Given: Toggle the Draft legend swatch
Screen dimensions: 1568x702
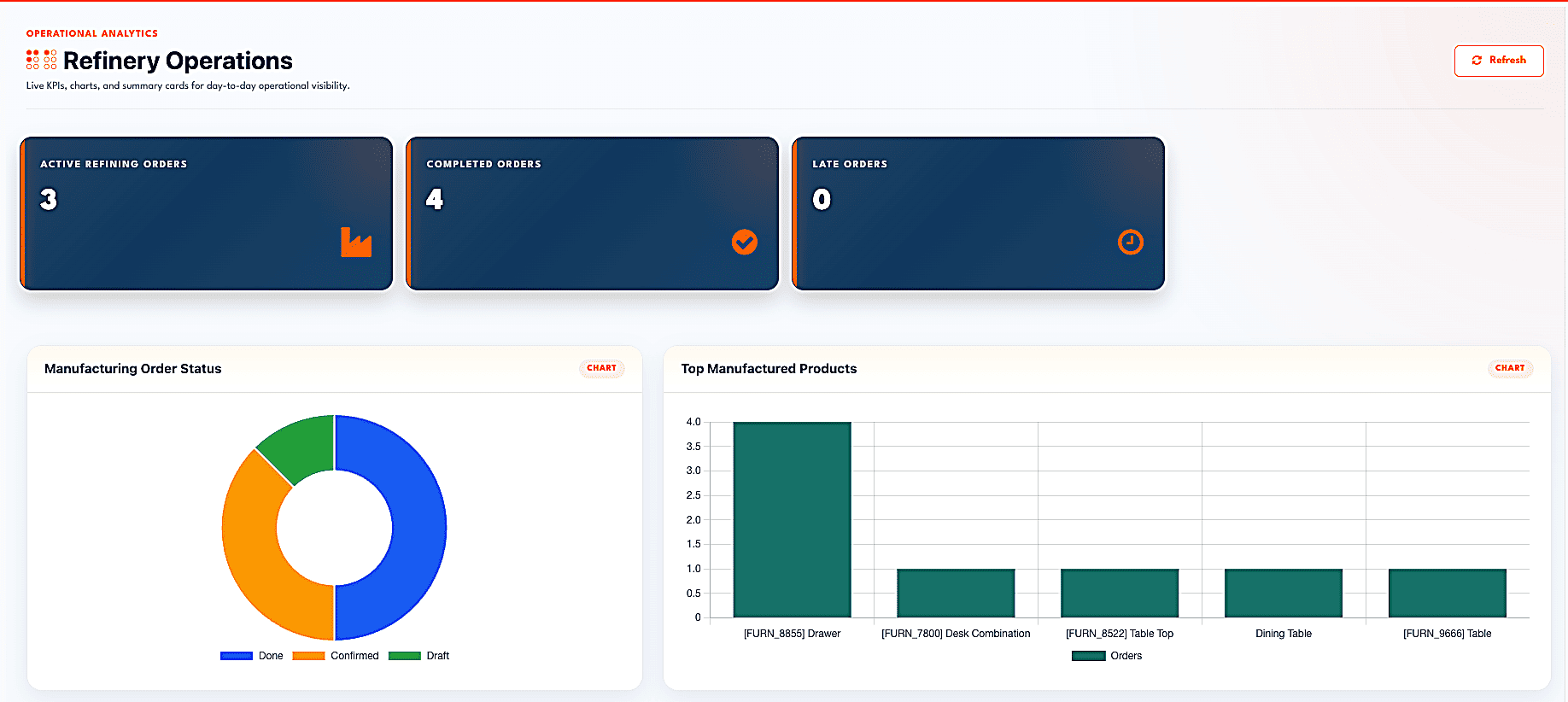Looking at the screenshot, I should [x=405, y=656].
